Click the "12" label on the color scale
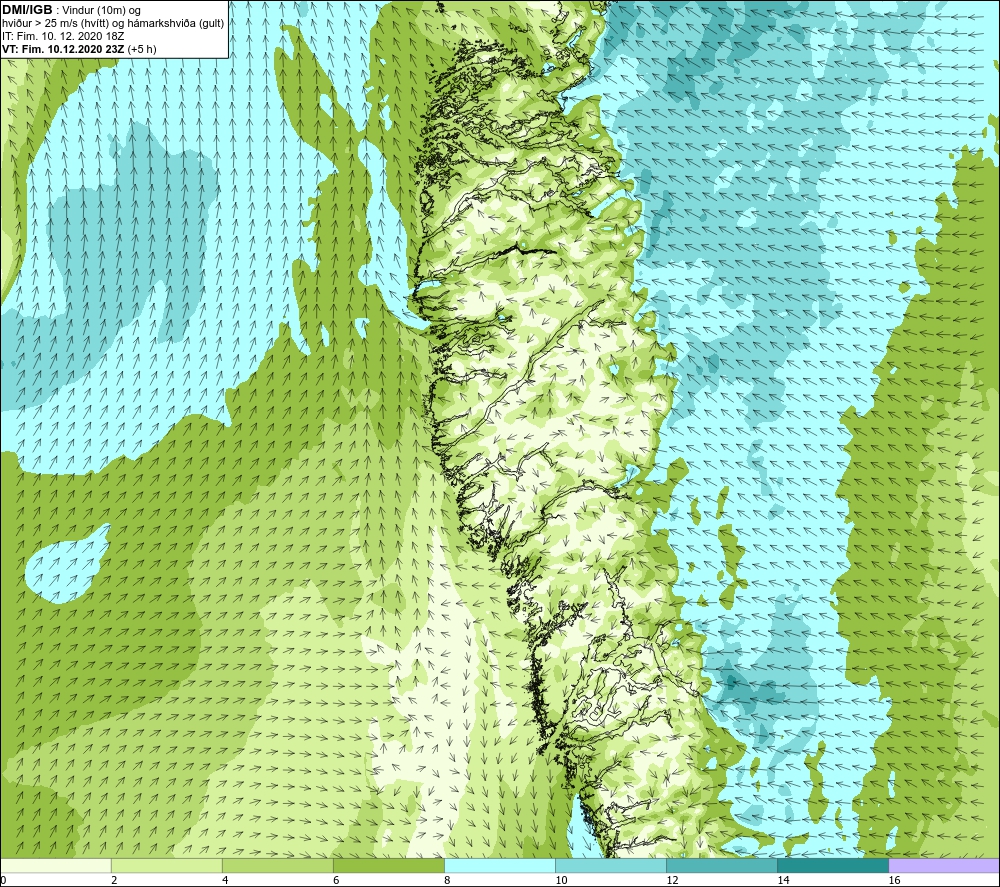Screen dimensions: 1000x887 click(672, 880)
